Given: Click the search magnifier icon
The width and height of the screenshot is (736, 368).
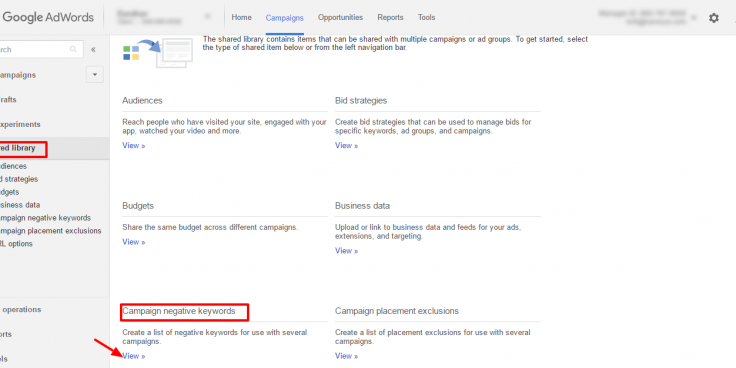Looking at the screenshot, I should coord(73,49).
